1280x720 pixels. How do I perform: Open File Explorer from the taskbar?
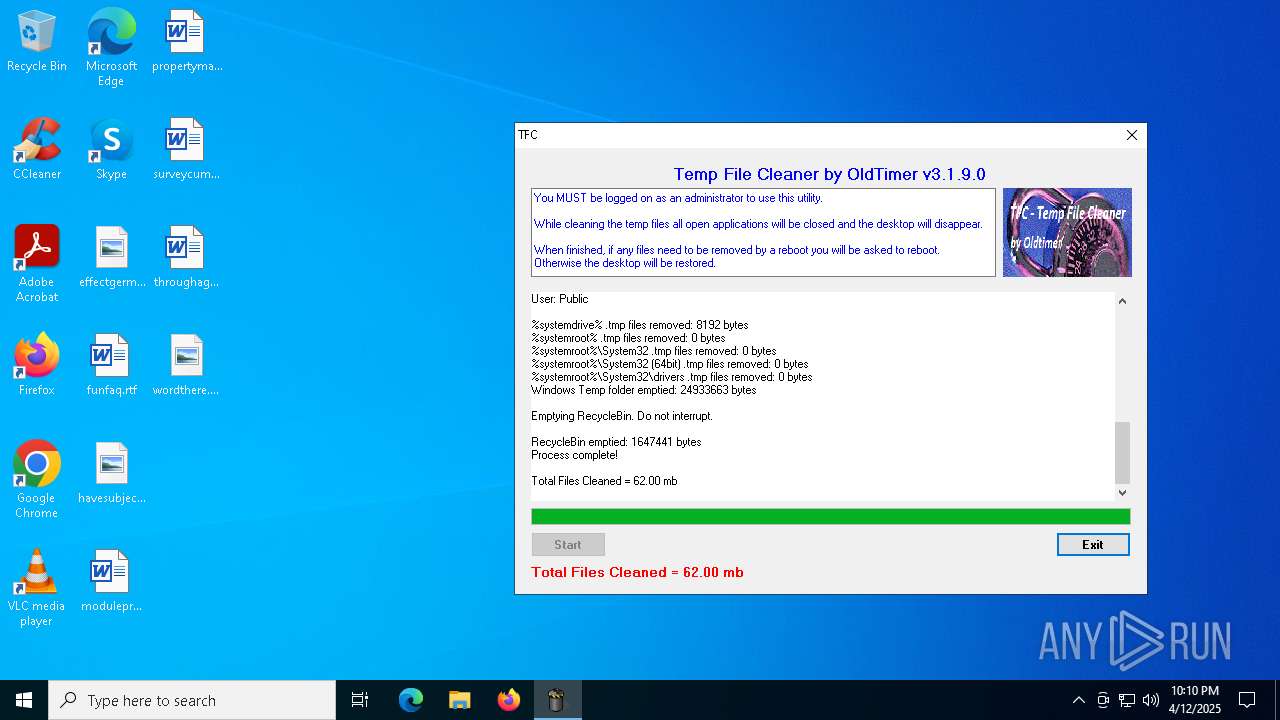pos(460,700)
